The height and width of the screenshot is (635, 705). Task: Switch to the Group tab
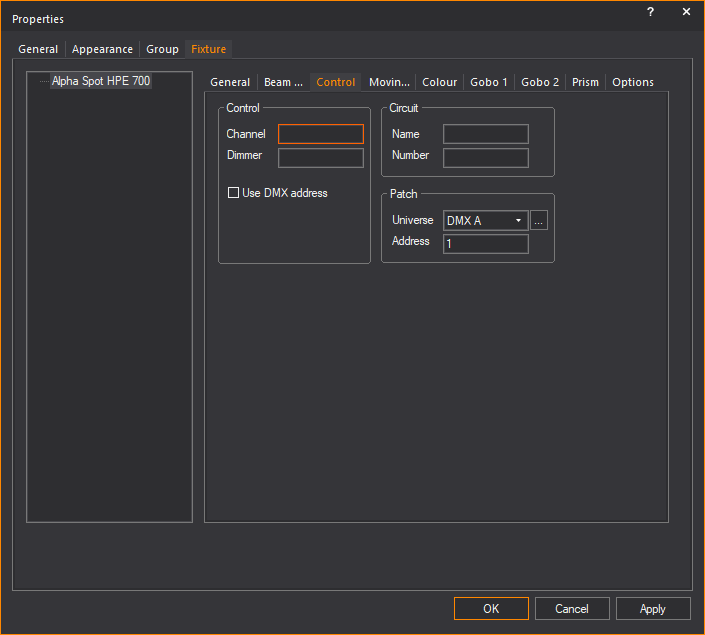click(x=162, y=49)
